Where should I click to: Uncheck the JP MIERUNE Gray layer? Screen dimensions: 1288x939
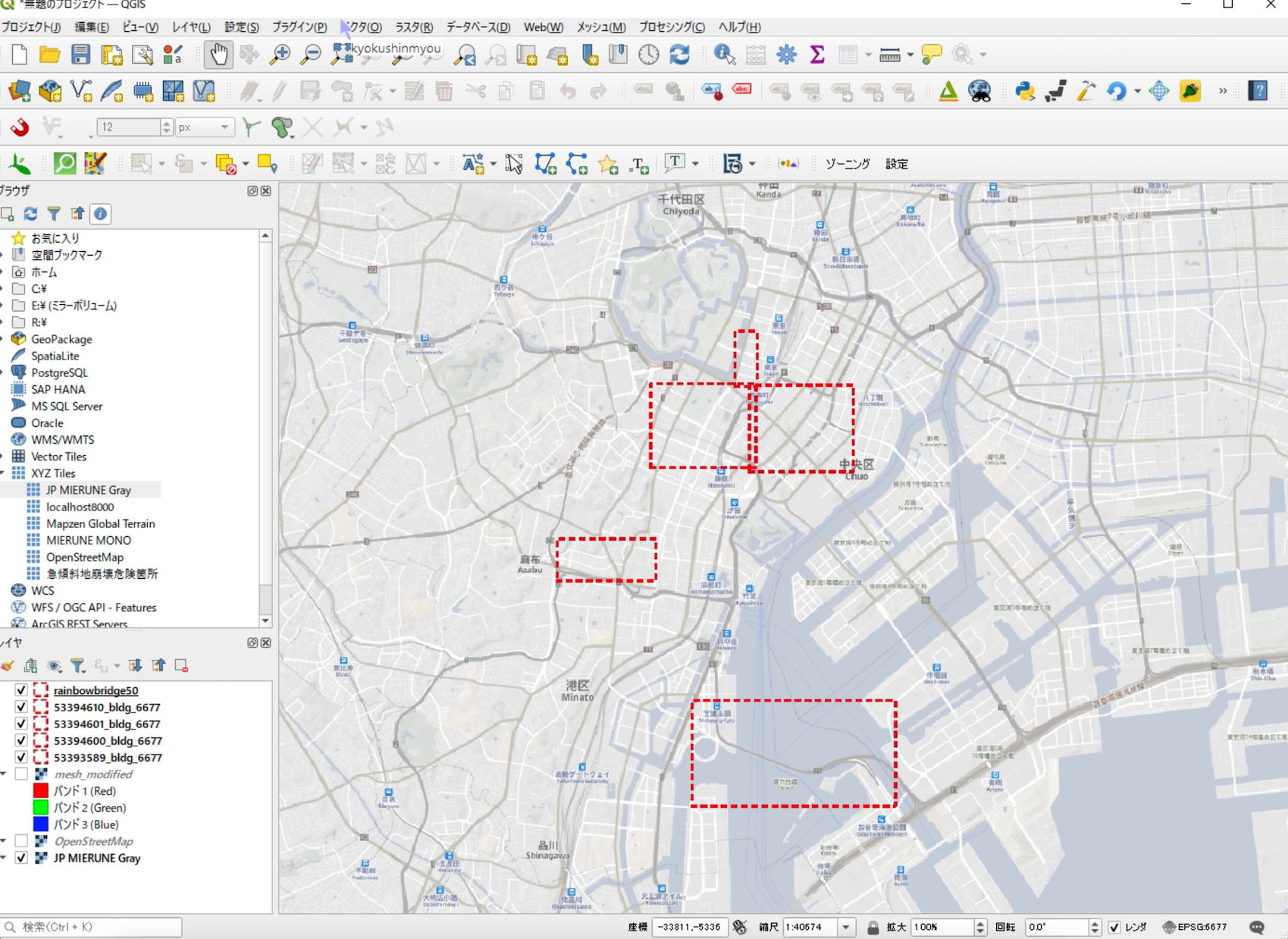click(21, 858)
